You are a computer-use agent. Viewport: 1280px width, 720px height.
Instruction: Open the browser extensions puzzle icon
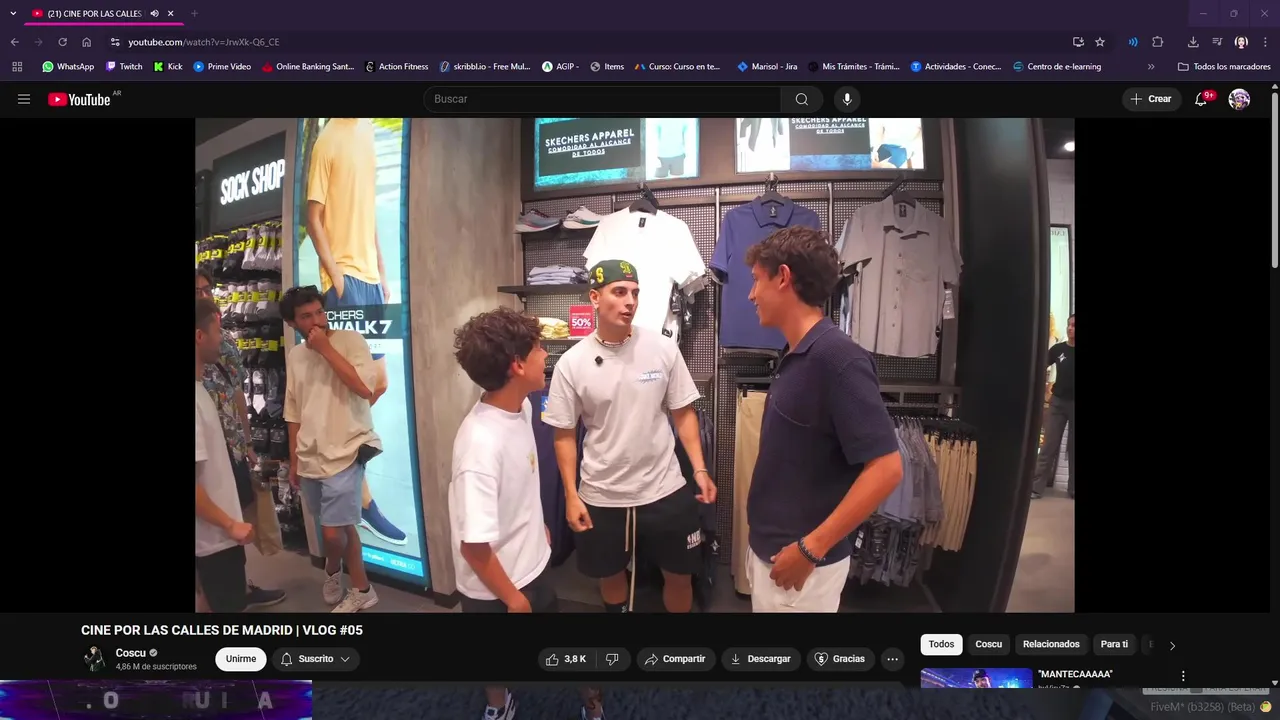coord(1158,42)
